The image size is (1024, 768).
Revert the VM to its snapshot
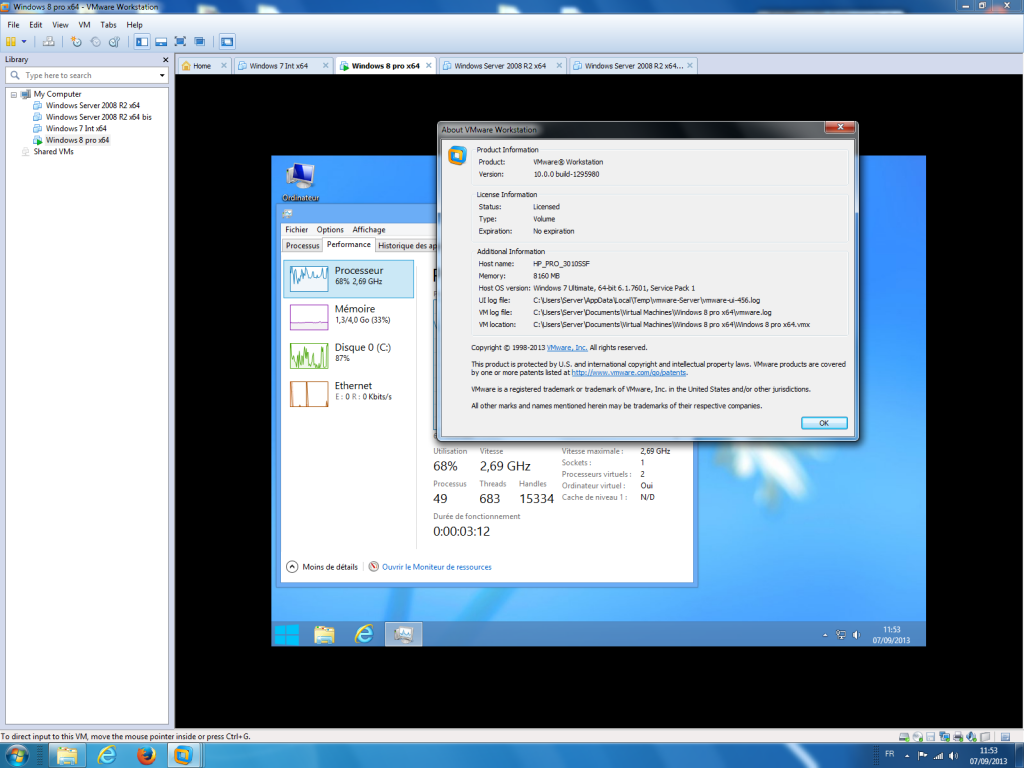[95, 42]
